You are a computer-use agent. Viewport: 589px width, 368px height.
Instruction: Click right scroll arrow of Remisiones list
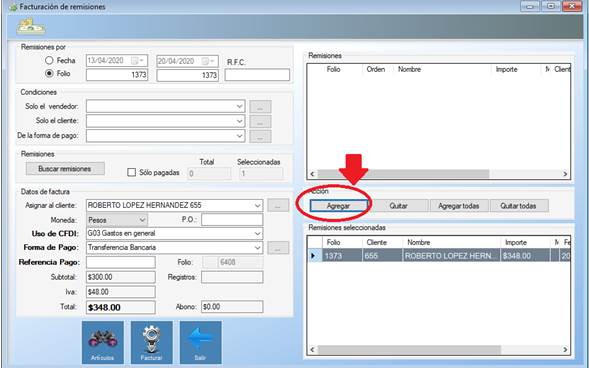[565, 174]
